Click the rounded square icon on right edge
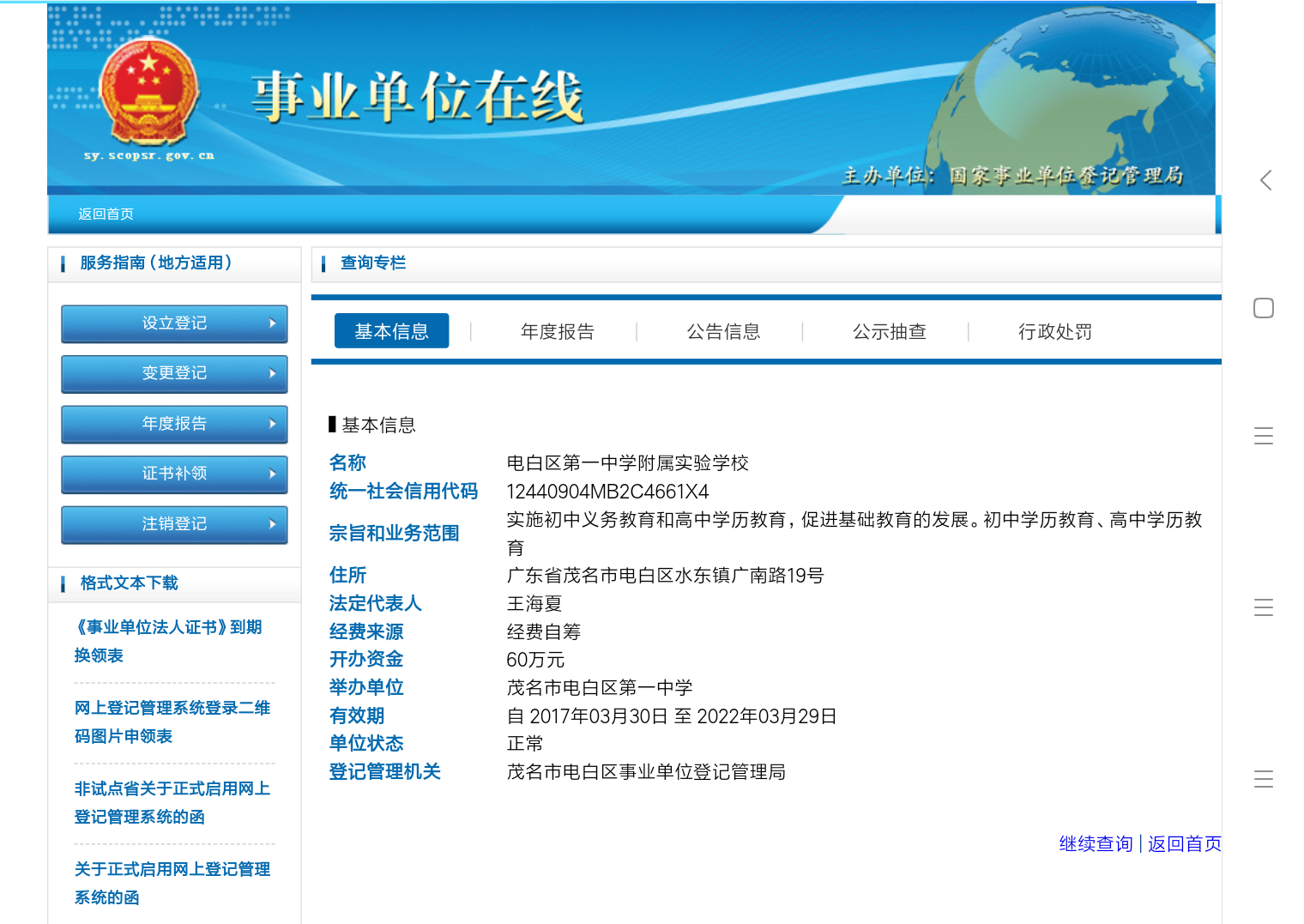The width and height of the screenshot is (1304, 924). pyautogui.click(x=1263, y=308)
